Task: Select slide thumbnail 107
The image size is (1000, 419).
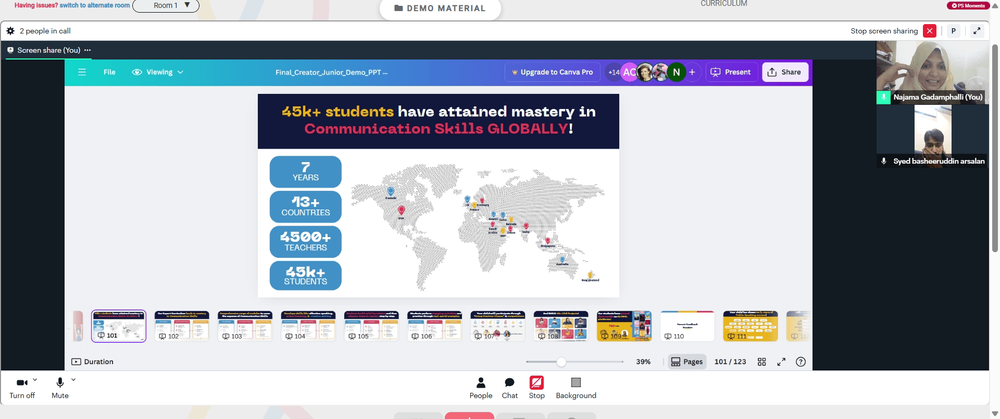Action: tap(497, 326)
